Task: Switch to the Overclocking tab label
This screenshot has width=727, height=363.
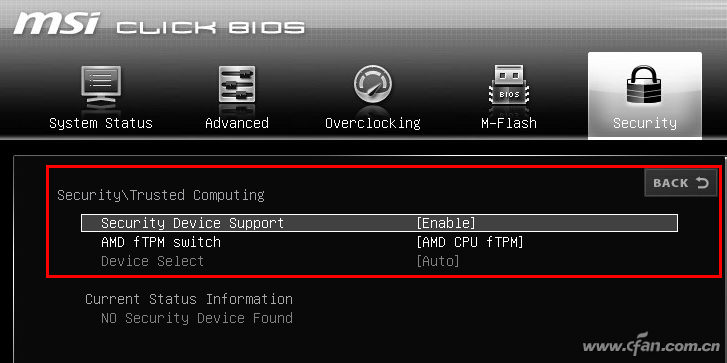Action: pyautogui.click(x=373, y=123)
